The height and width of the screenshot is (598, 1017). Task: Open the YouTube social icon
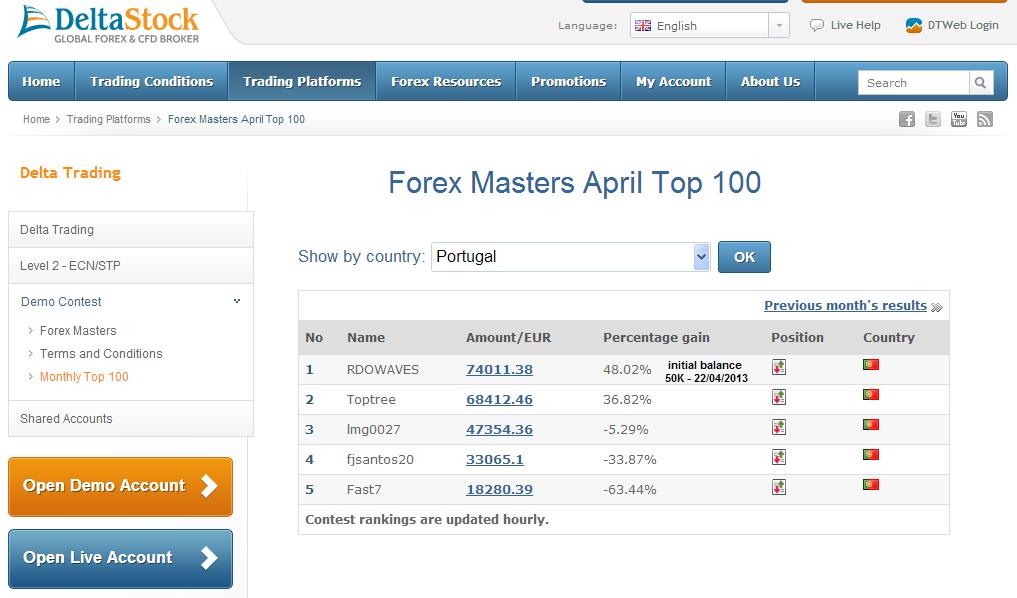coord(959,119)
